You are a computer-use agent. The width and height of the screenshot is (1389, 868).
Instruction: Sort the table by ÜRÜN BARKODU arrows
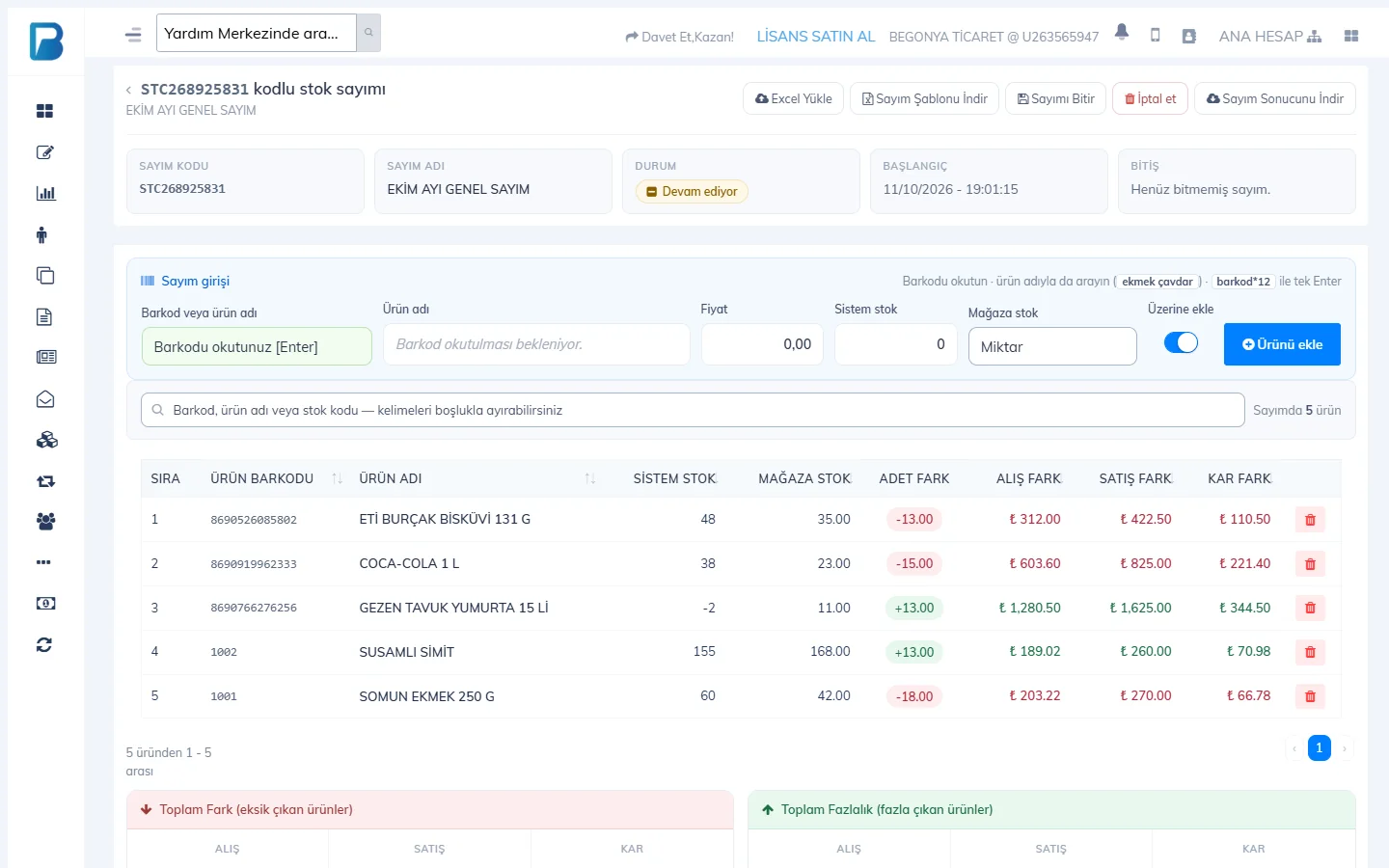(x=337, y=478)
